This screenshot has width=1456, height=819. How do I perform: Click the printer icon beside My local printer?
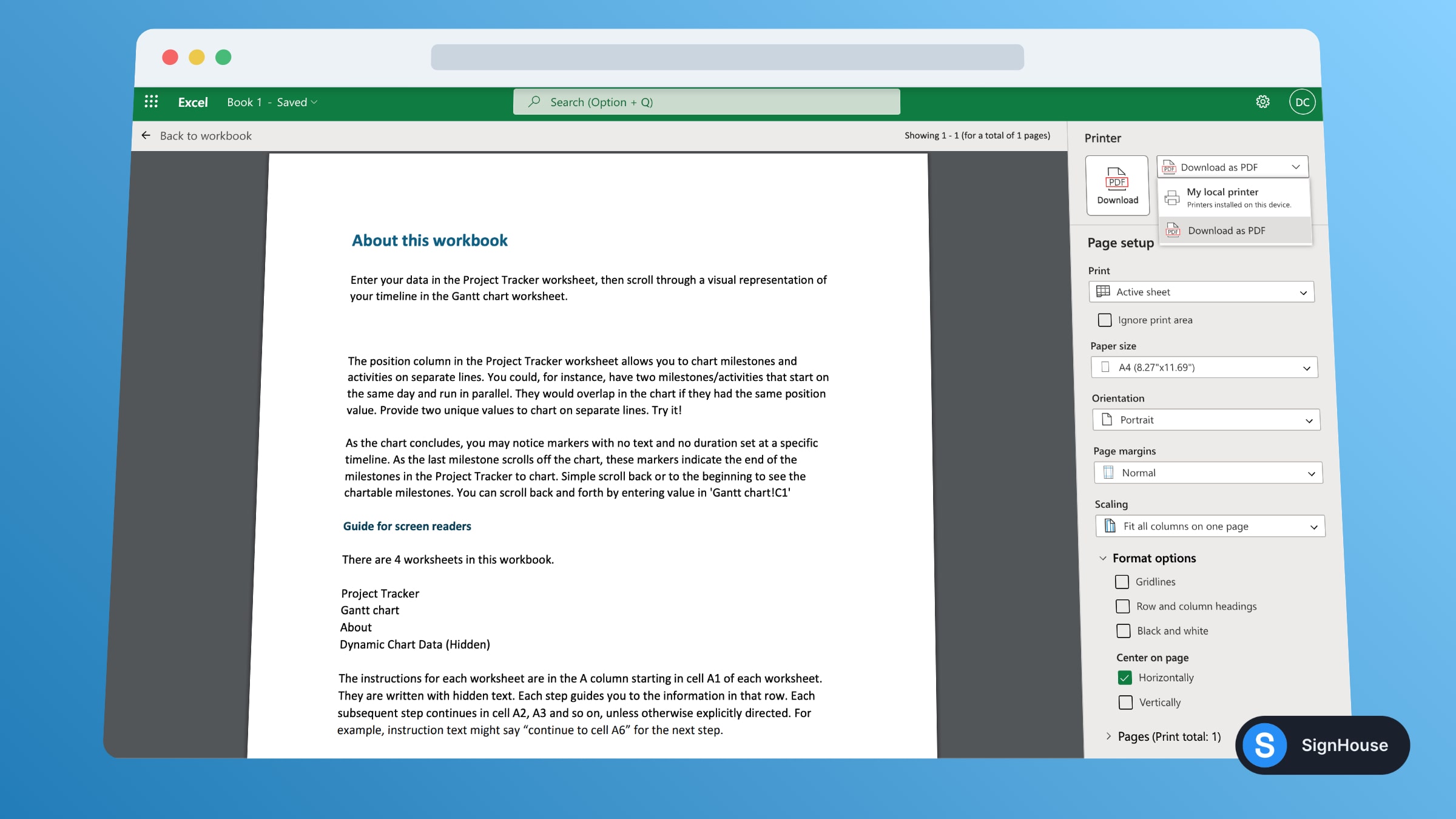pyautogui.click(x=1172, y=198)
